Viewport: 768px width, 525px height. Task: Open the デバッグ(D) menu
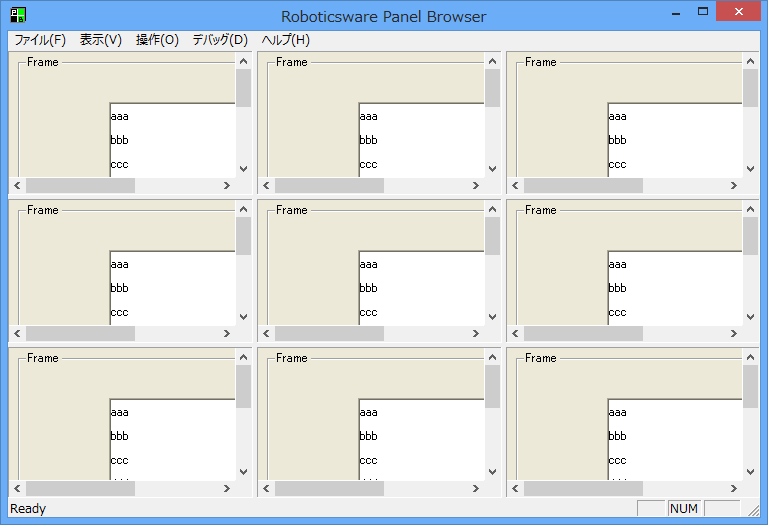pos(220,40)
